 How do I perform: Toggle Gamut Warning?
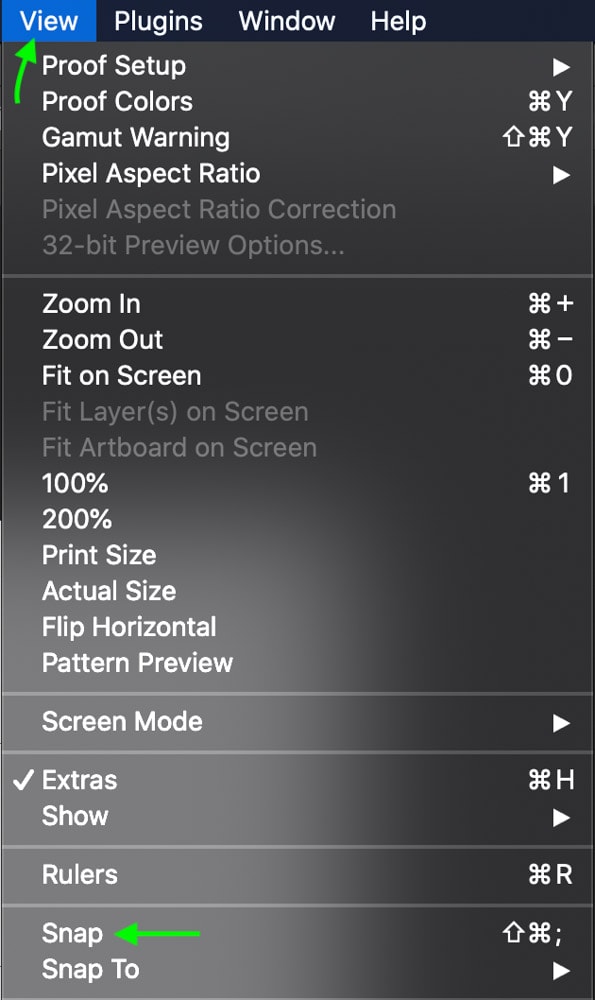297,138
